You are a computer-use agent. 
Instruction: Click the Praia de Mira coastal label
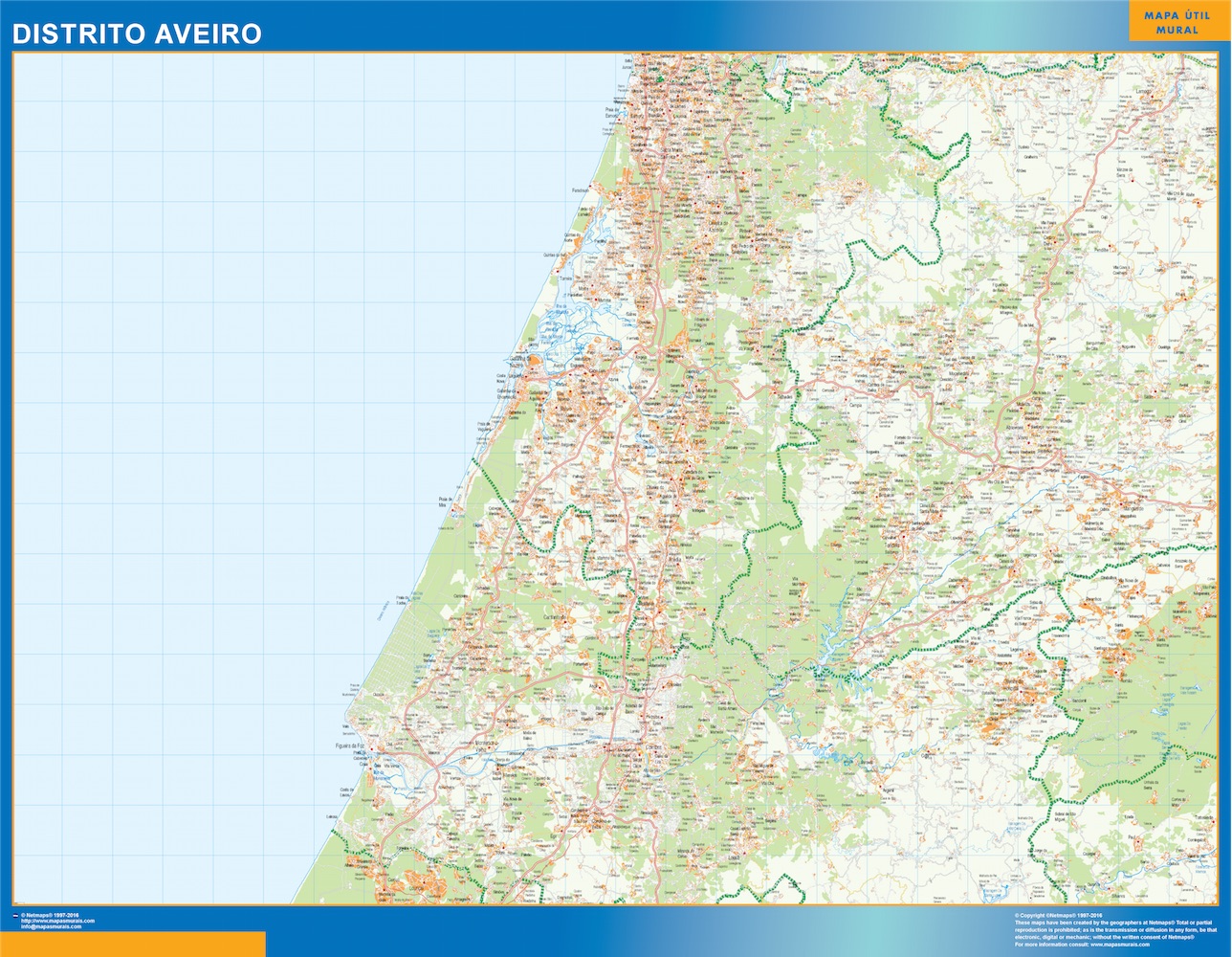click(443, 501)
